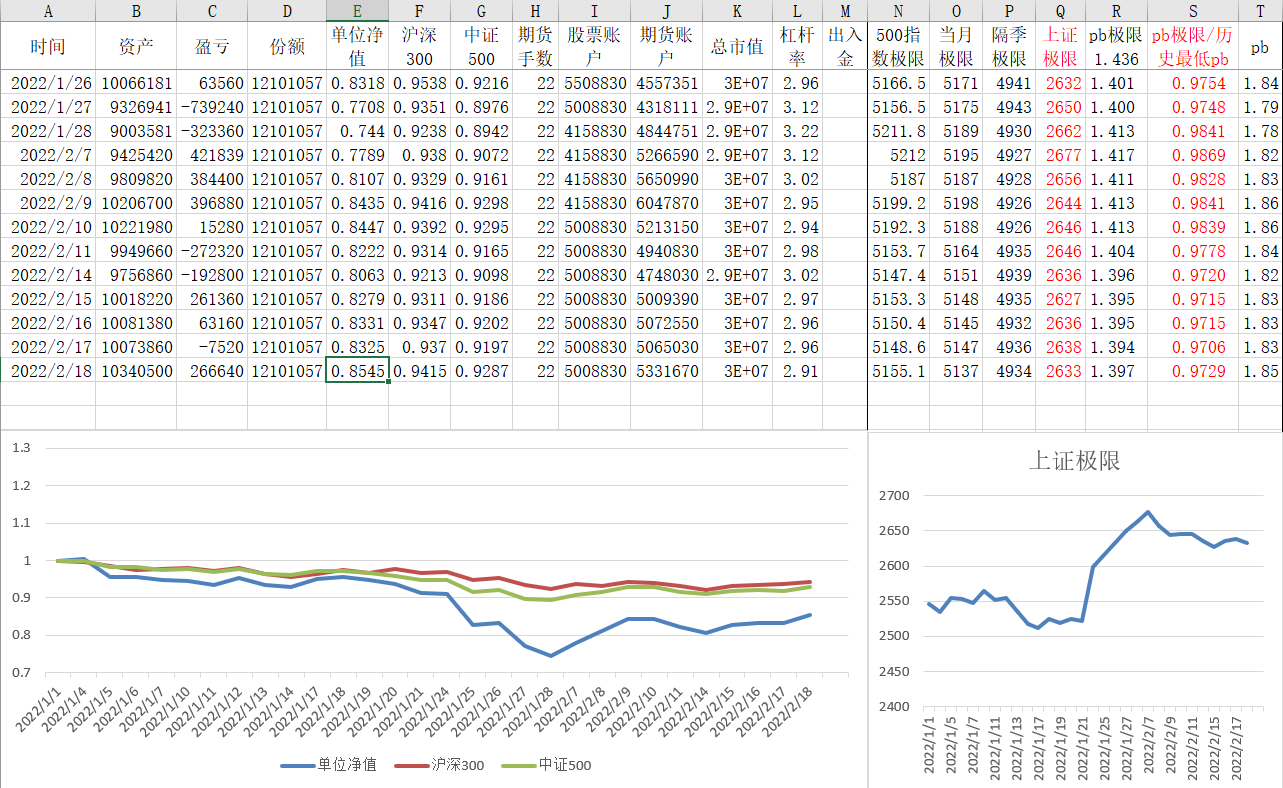This screenshot has height=788, width=1283.
Task: Select 2022/2/18 row's 上证极限 value 2633
Action: [1062, 371]
